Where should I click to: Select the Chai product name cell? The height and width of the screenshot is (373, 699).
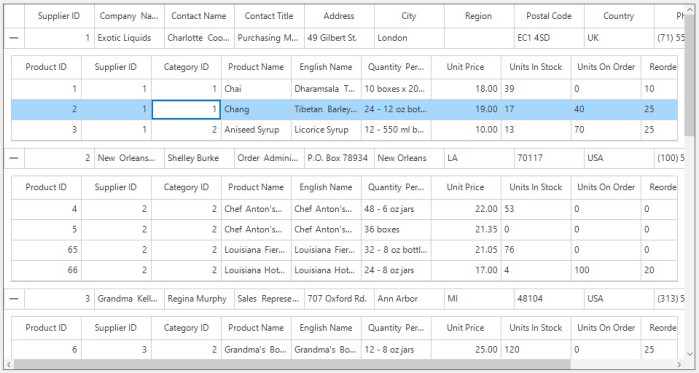(256, 89)
